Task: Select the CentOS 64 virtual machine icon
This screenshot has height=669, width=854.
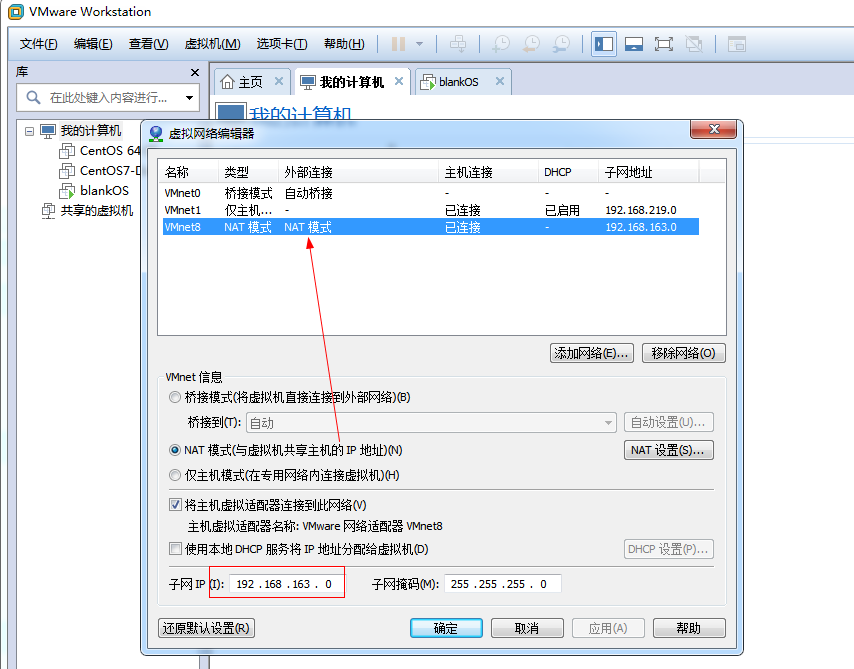Action: (x=66, y=151)
